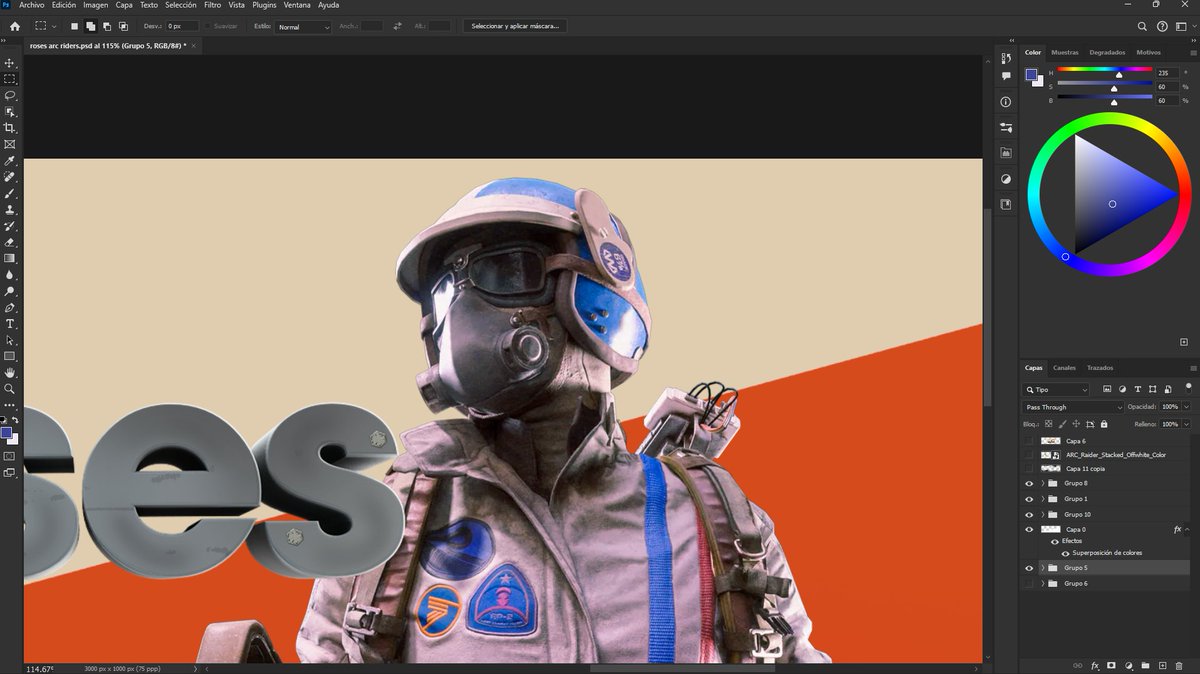Image resolution: width=1200 pixels, height=674 pixels.
Task: Open the Estilo Normal dropdown
Action: coord(303,26)
